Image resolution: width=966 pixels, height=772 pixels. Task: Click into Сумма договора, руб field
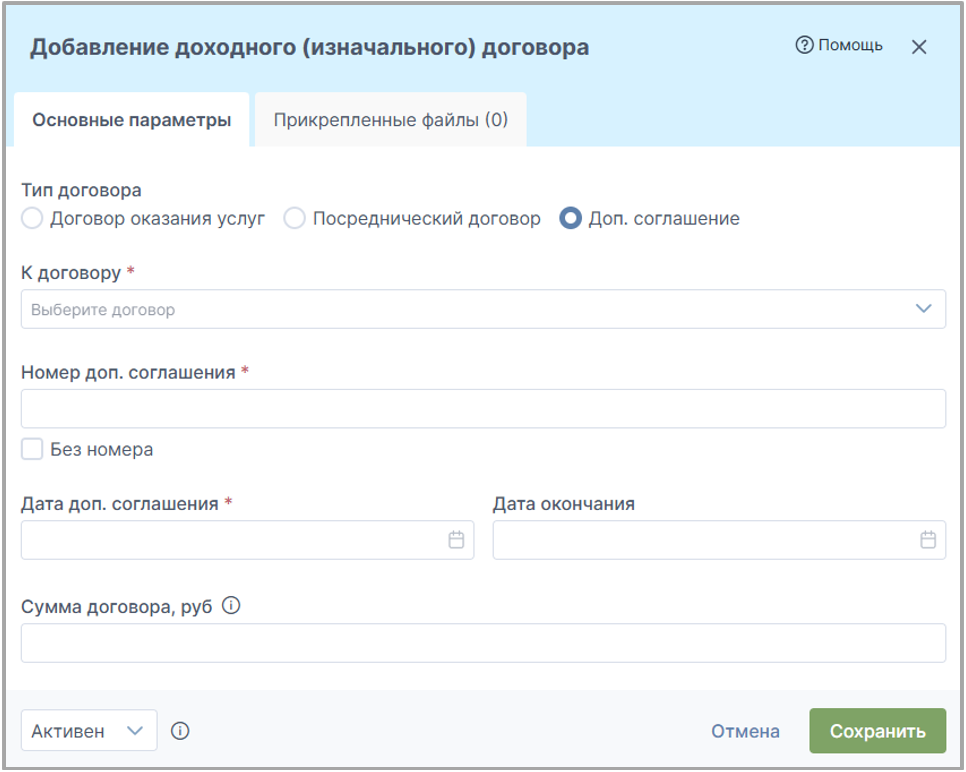tap(483, 643)
